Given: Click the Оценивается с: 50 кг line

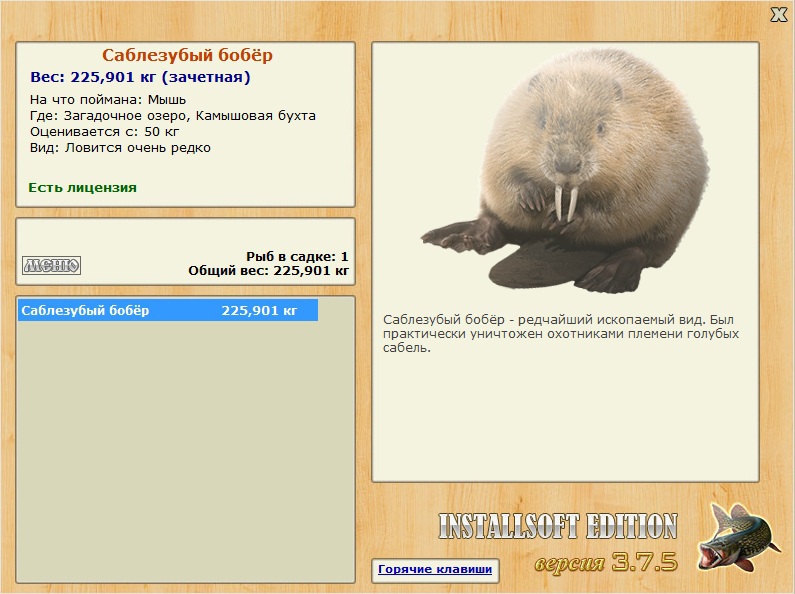Looking at the screenshot, I should 104,132.
